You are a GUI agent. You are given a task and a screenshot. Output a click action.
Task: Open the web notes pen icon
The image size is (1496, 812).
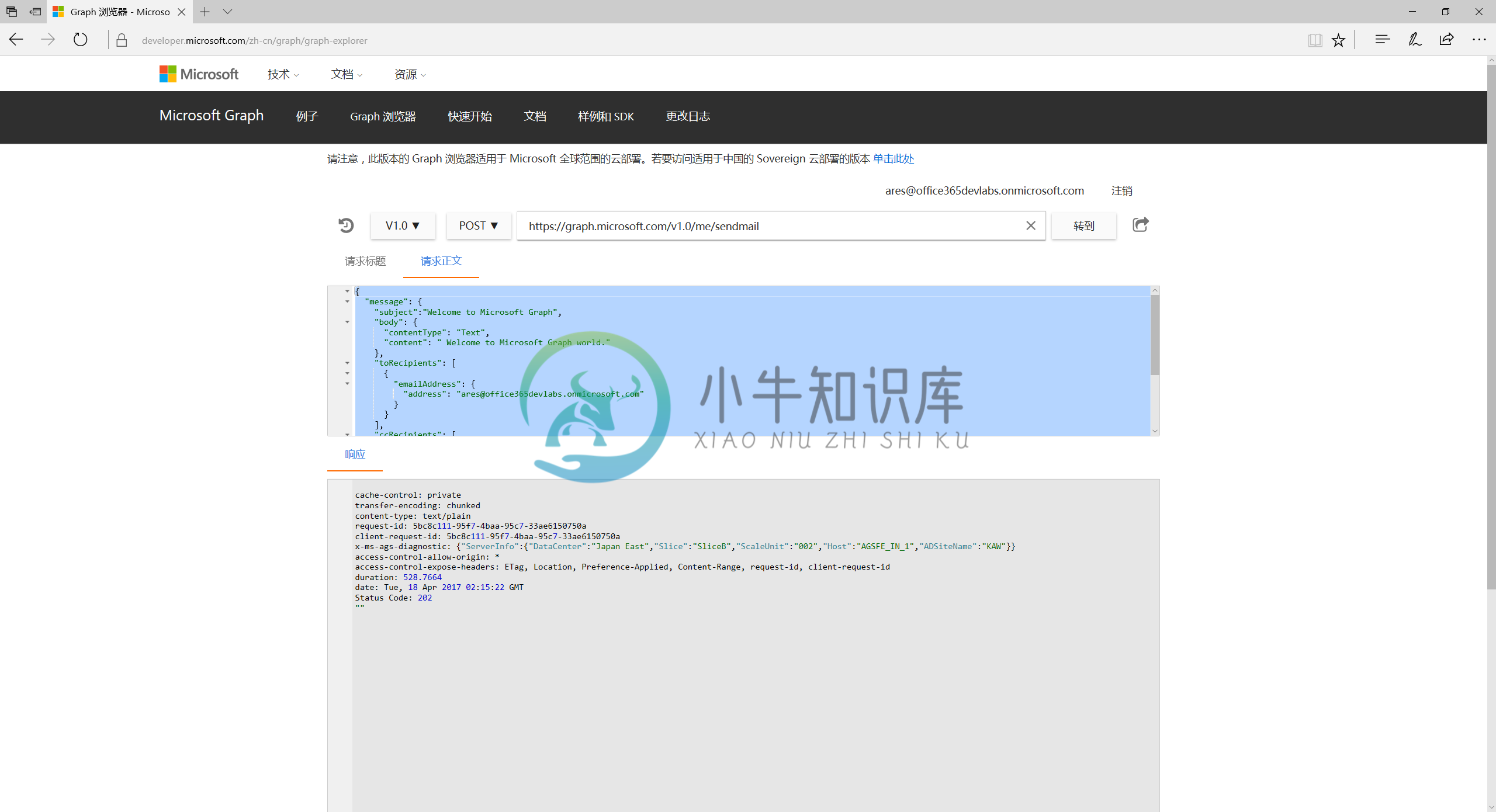click(x=1414, y=39)
